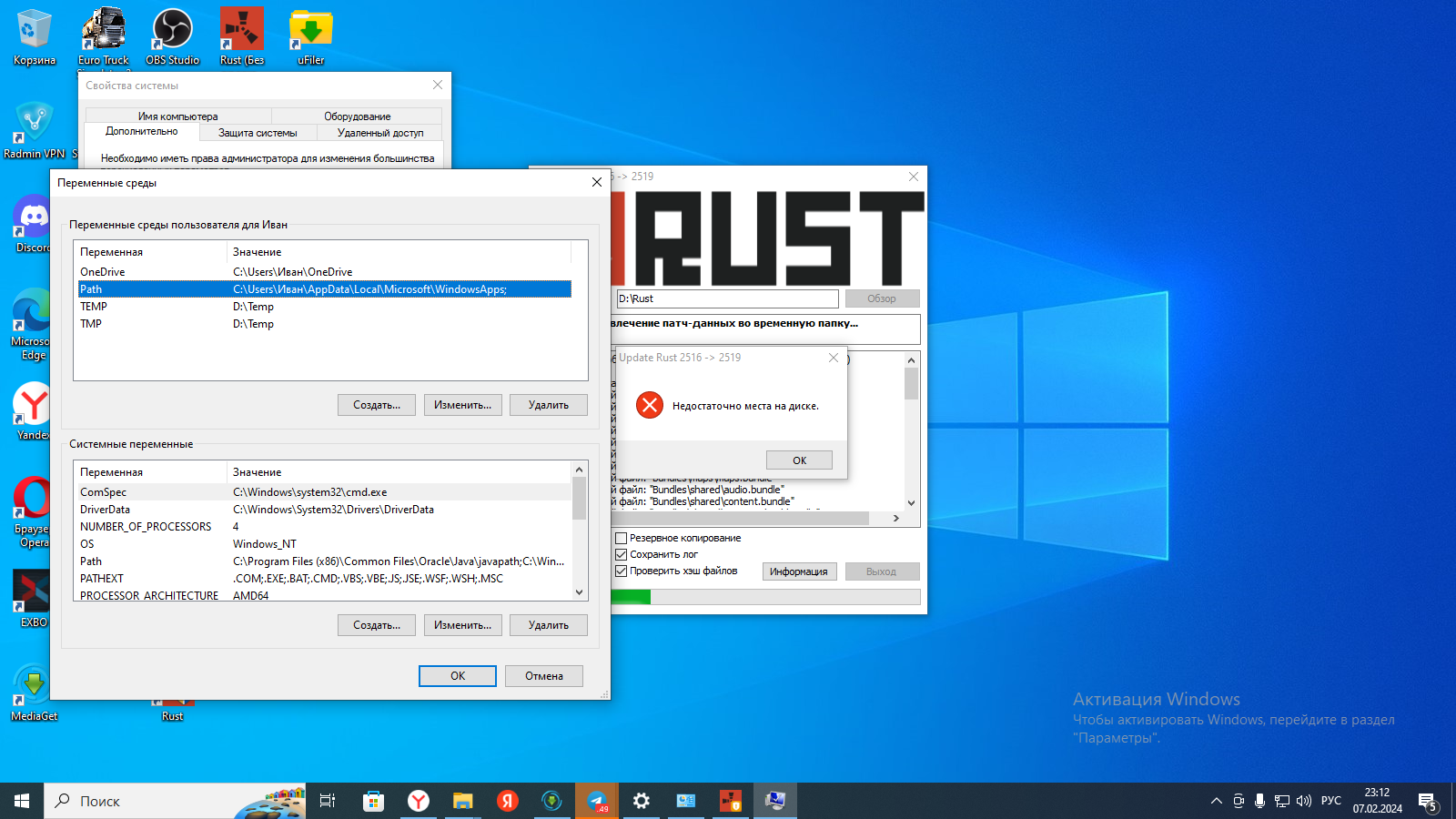The image size is (1456, 819).
Task: Open File Explorer from the taskbar
Action: click(x=463, y=801)
